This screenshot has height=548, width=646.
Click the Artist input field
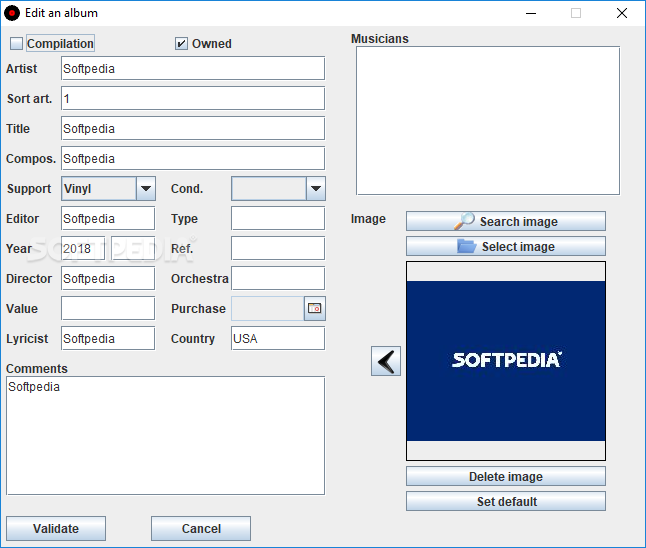(193, 68)
